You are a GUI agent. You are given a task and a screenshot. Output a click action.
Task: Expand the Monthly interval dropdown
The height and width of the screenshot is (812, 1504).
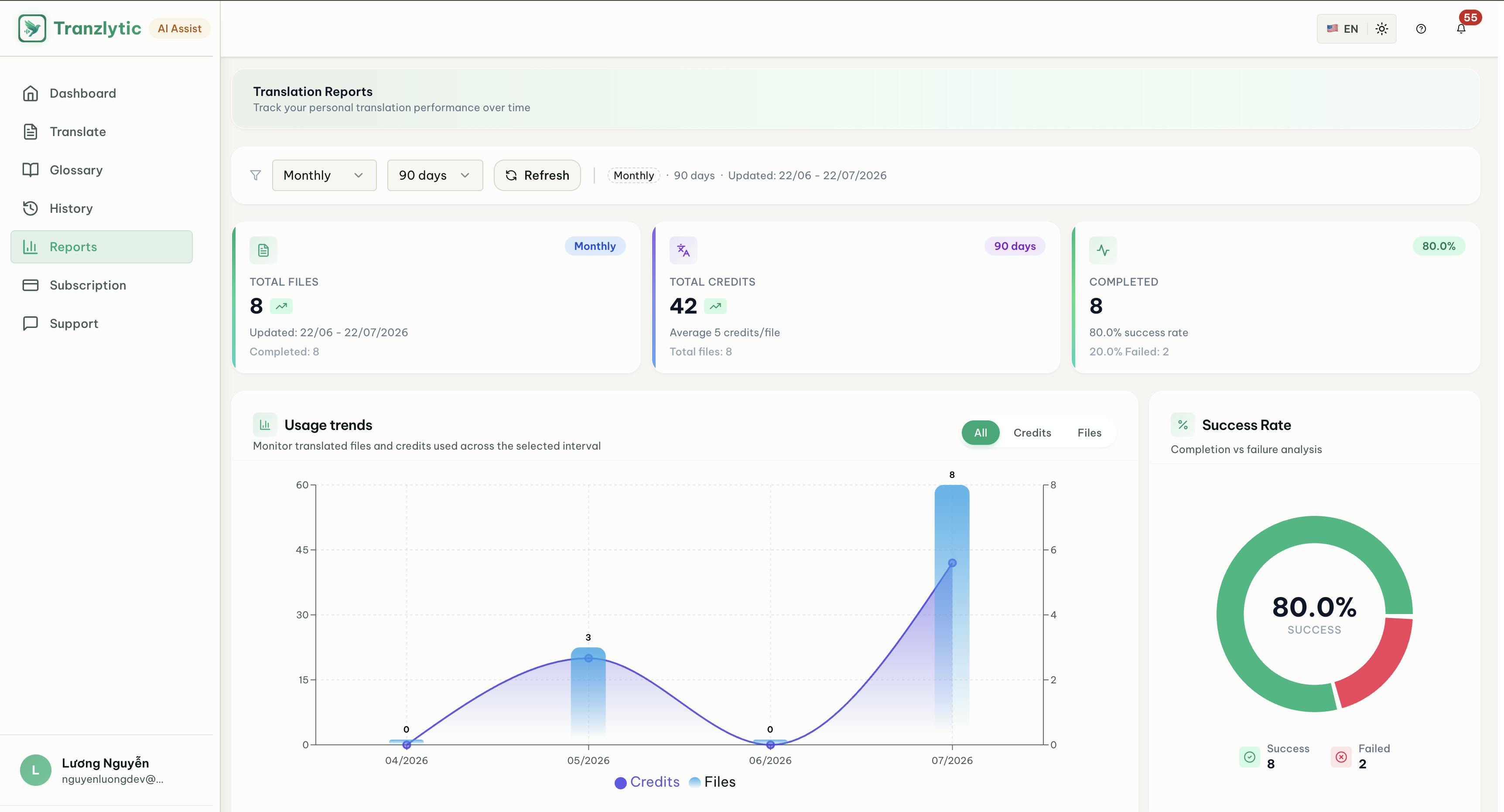pyautogui.click(x=324, y=175)
